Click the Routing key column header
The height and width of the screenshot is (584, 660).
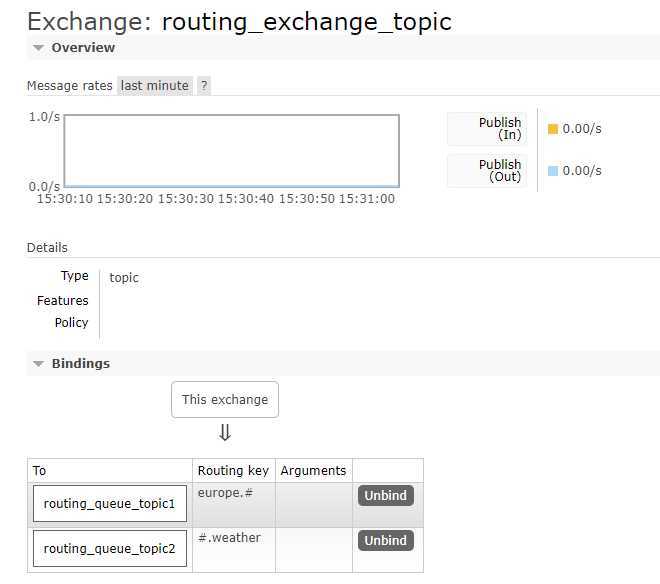point(233,470)
